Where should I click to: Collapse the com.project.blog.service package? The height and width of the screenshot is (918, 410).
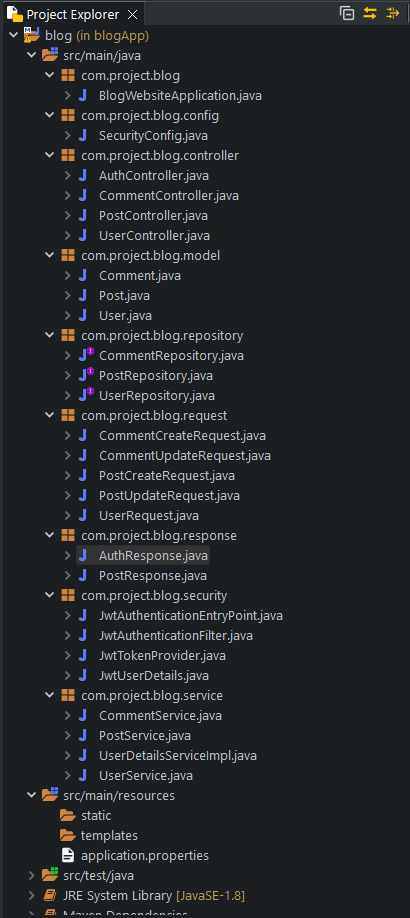[49, 696]
